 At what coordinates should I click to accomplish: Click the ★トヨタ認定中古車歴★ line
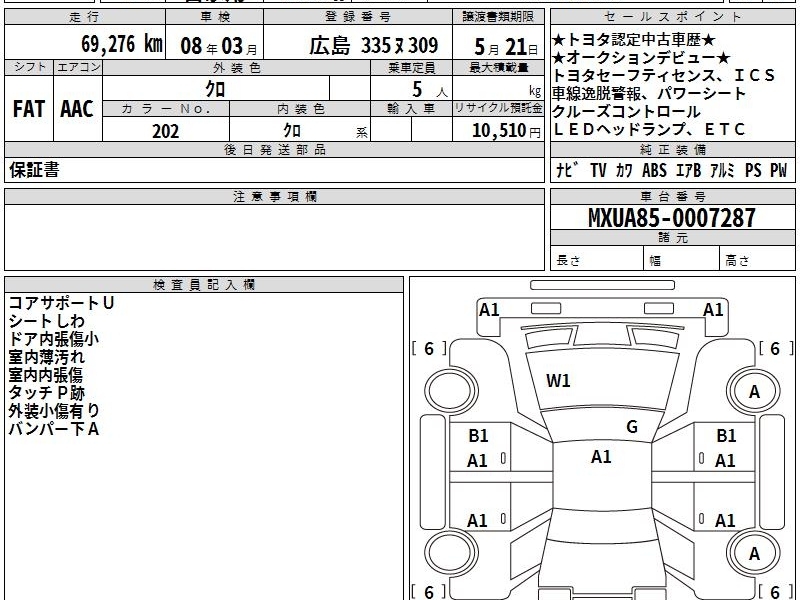[x=634, y=40]
